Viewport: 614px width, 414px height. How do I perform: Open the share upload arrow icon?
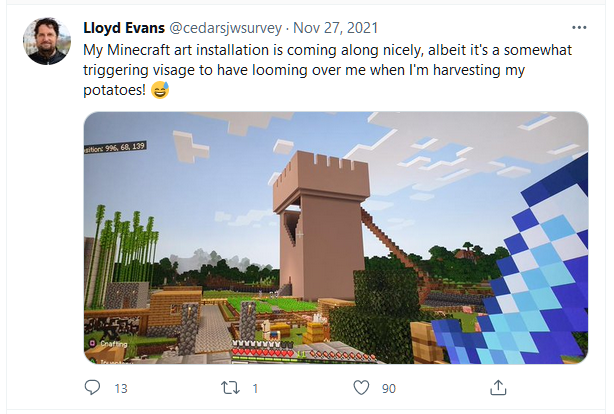tap(498, 387)
